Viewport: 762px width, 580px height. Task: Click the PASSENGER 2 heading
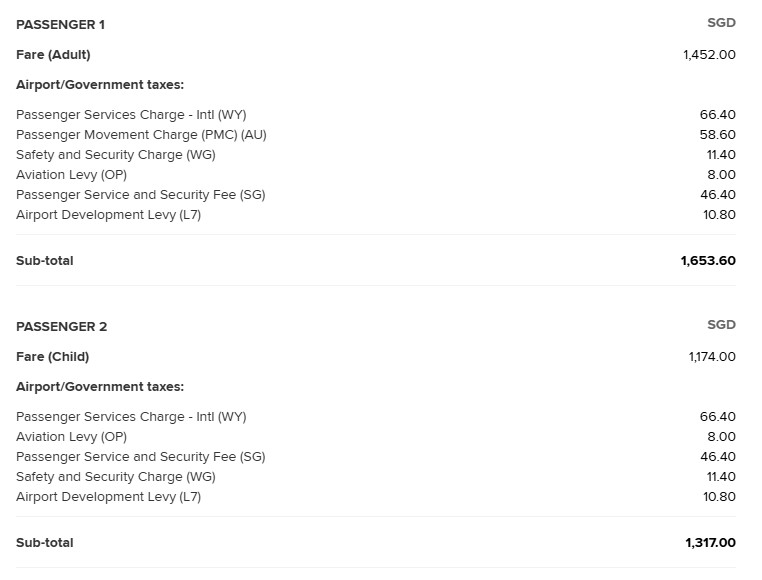pyautogui.click(x=61, y=326)
